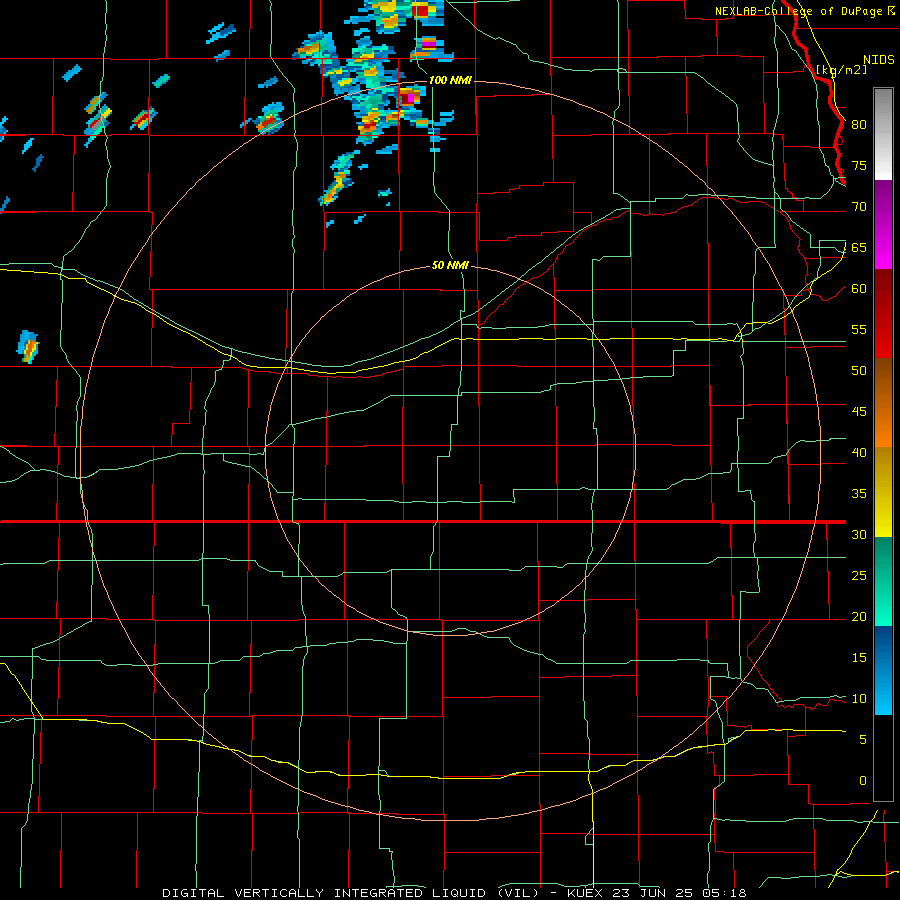Pick the green segment of the color bar

click(x=883, y=581)
